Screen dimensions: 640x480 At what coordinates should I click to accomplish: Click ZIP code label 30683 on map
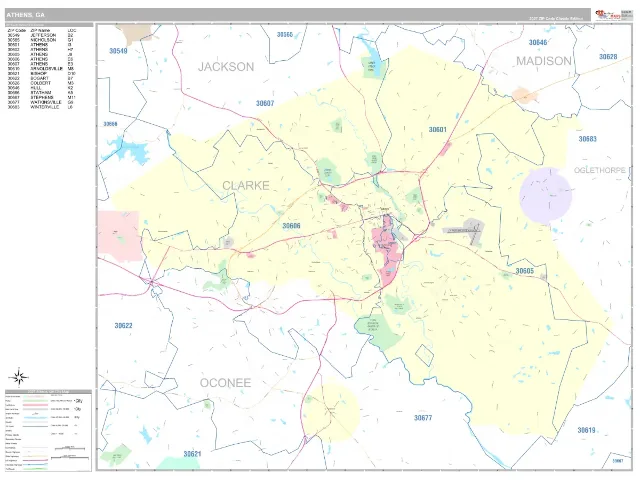tap(587, 139)
